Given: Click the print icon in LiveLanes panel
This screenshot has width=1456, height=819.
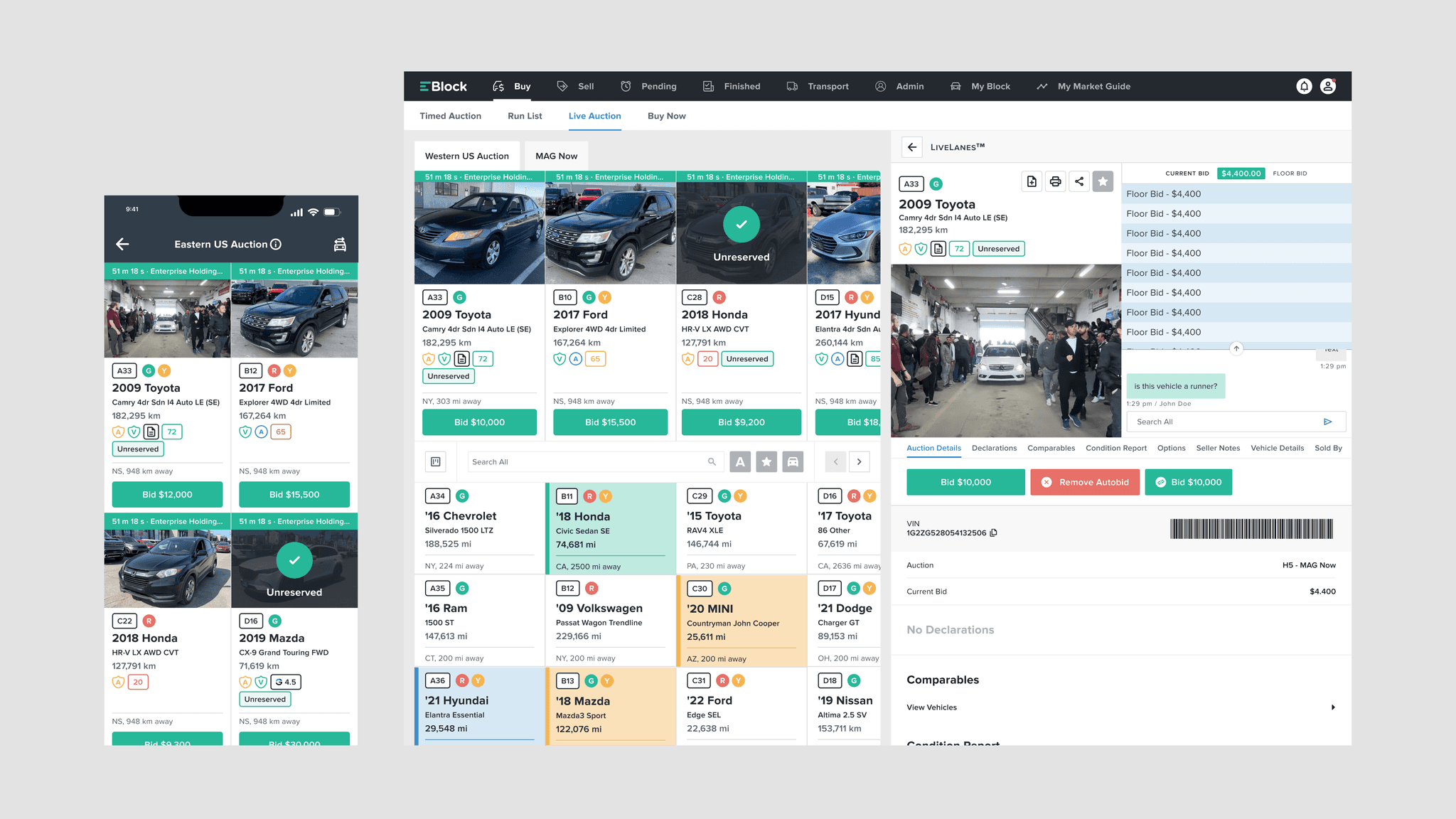Looking at the screenshot, I should (x=1055, y=182).
